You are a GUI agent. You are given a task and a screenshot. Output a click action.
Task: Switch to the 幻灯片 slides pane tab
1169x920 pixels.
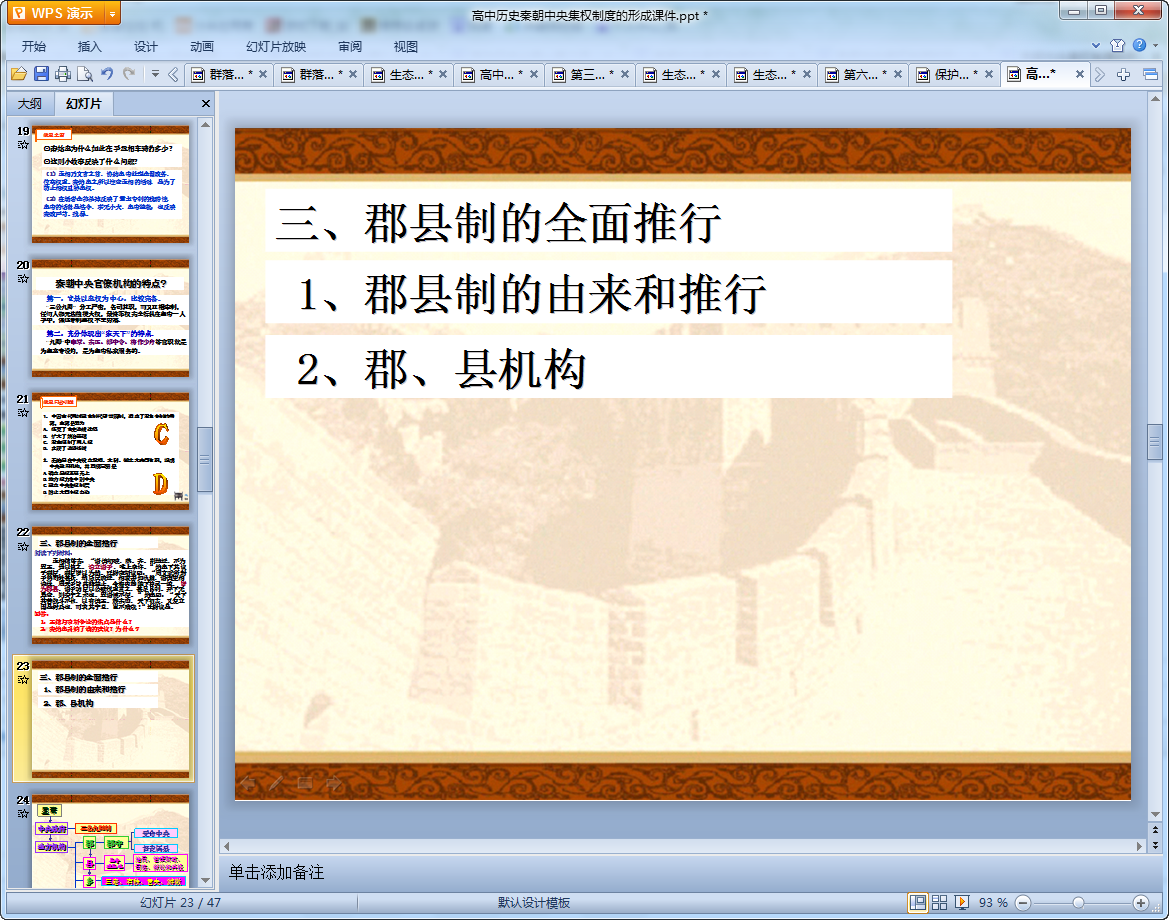pos(84,104)
